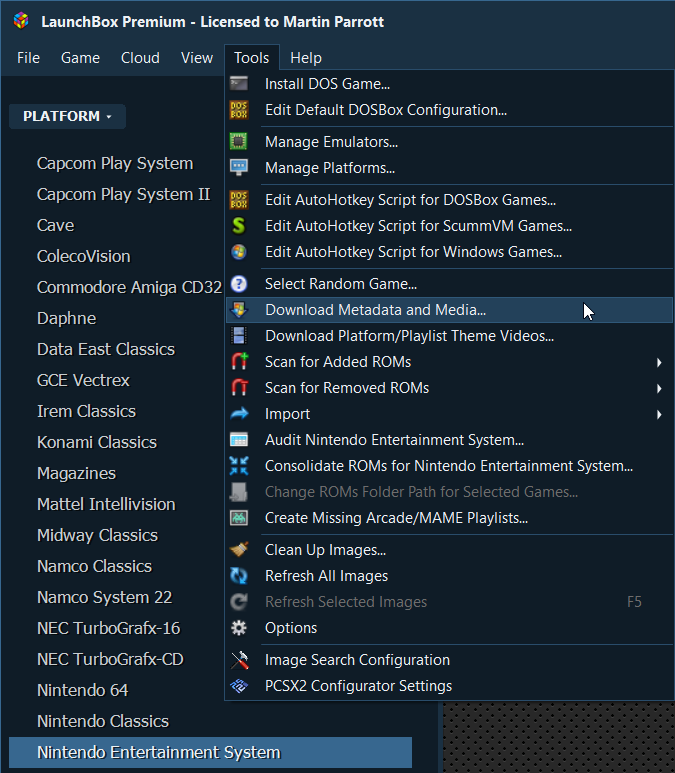The height and width of the screenshot is (773, 675).
Task: Select Commodore Amiga CD32 platform
Action: click(x=129, y=287)
